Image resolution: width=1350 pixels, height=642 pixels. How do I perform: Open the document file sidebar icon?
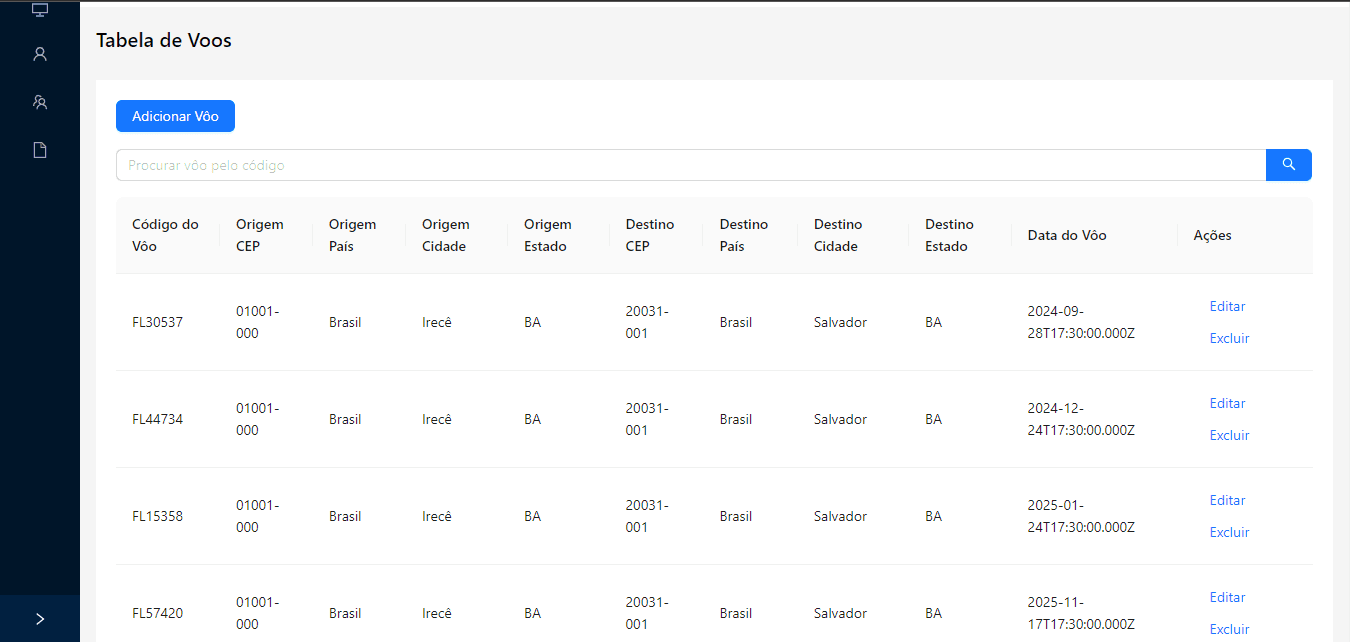[40, 150]
